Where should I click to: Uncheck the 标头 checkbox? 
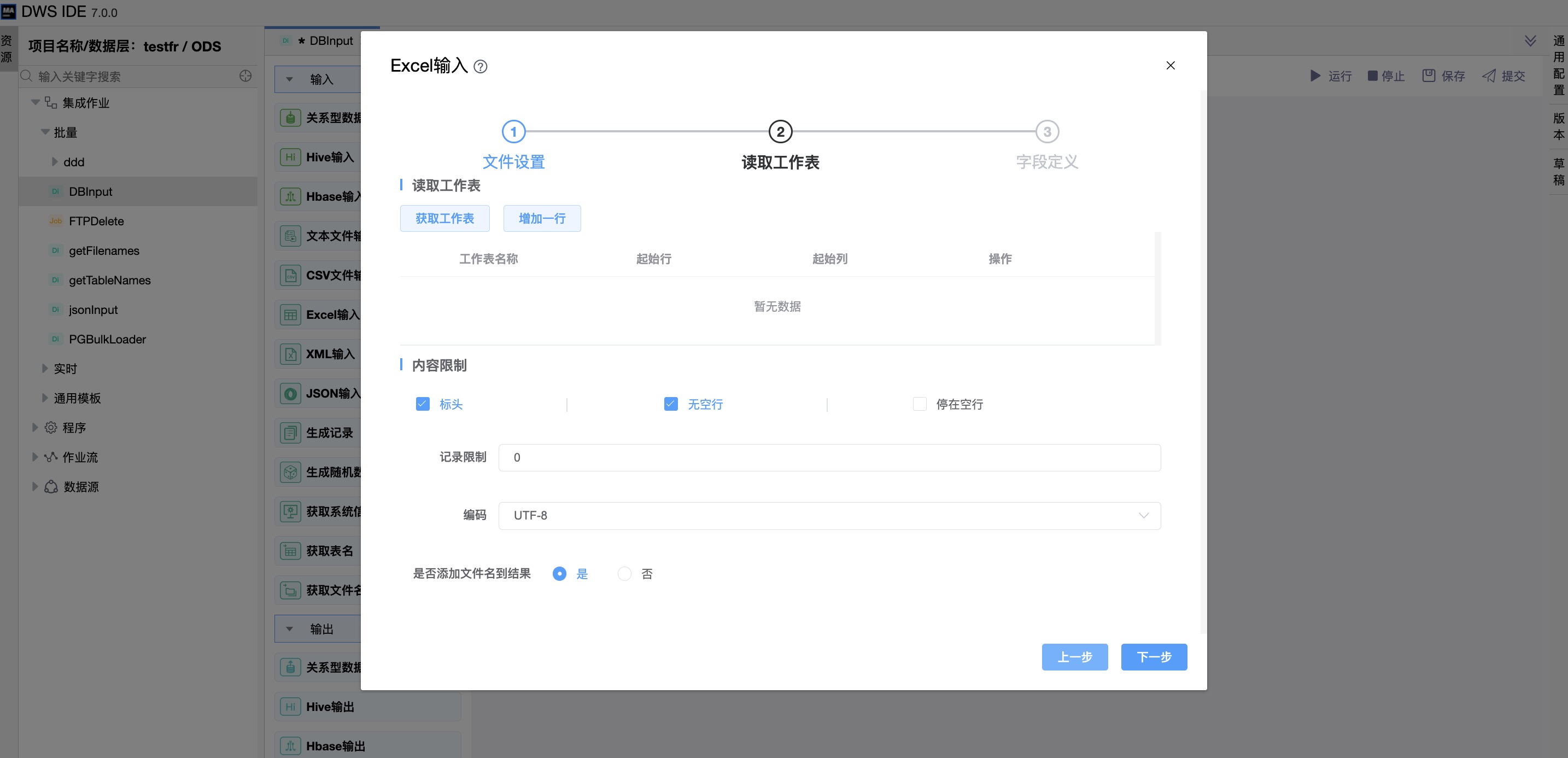pyautogui.click(x=423, y=404)
